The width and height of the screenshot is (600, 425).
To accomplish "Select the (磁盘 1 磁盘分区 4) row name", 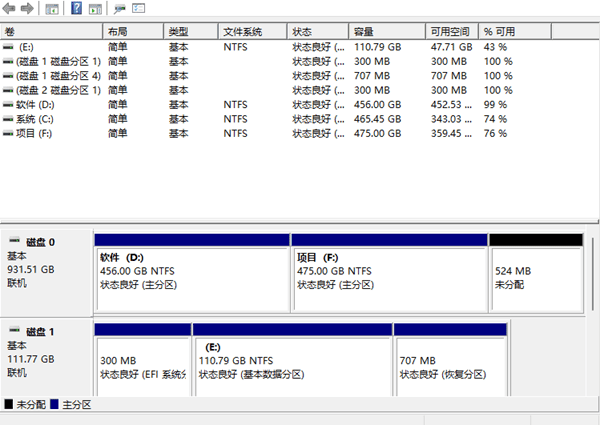I will [58, 76].
